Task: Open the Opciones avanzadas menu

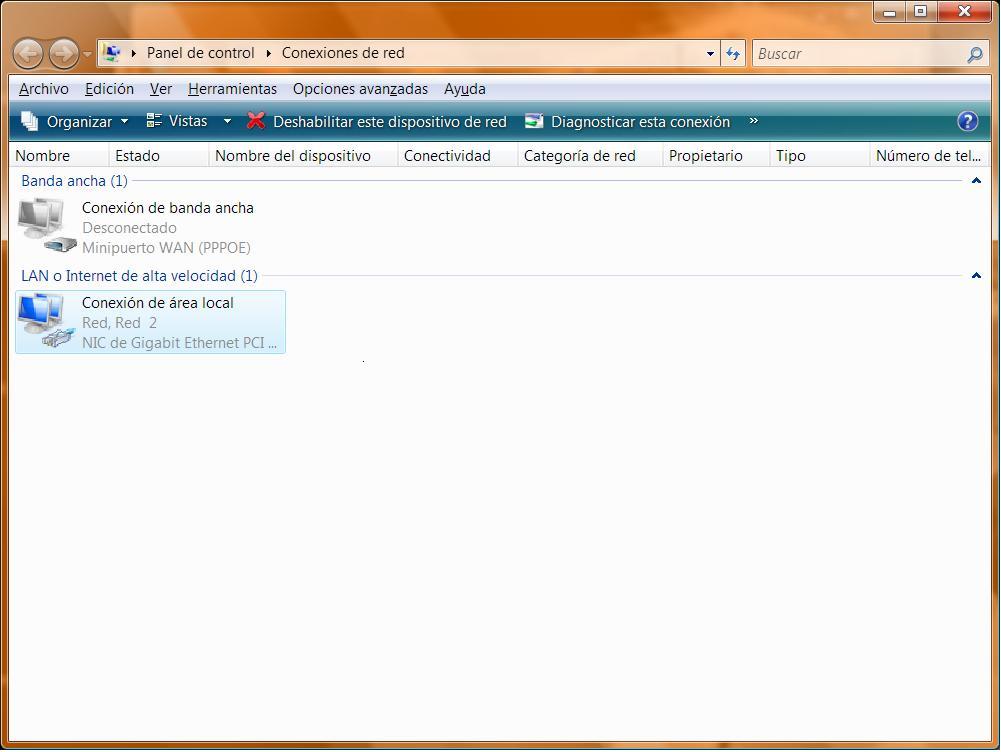Action: (360, 89)
